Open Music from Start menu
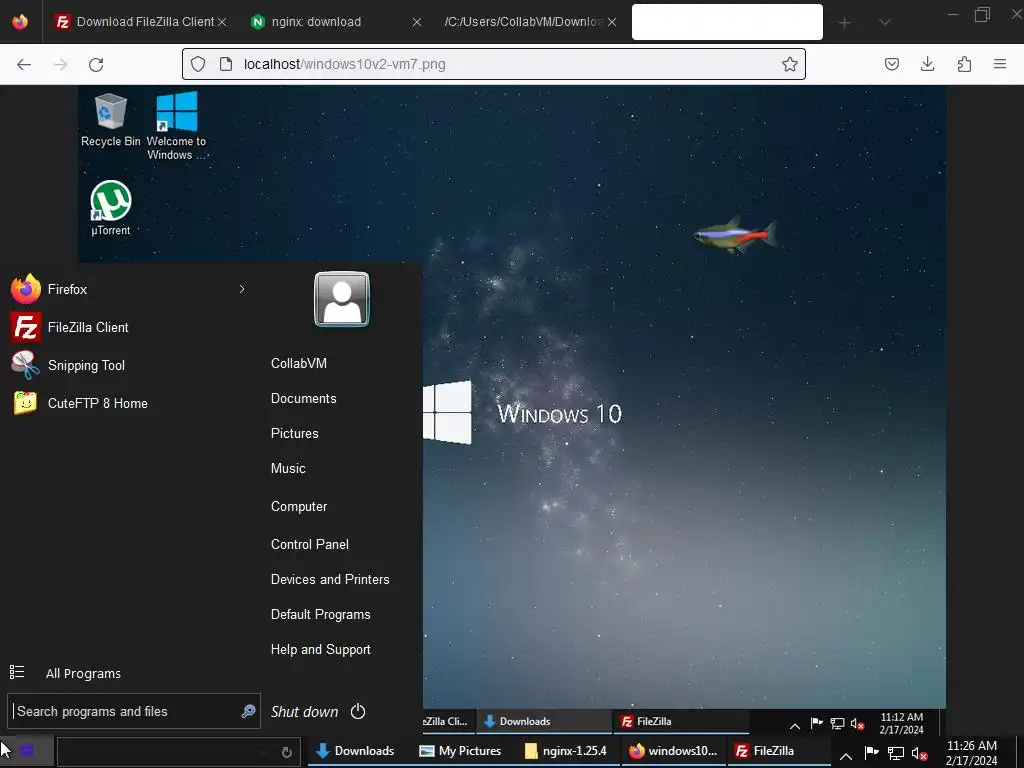 (x=288, y=468)
